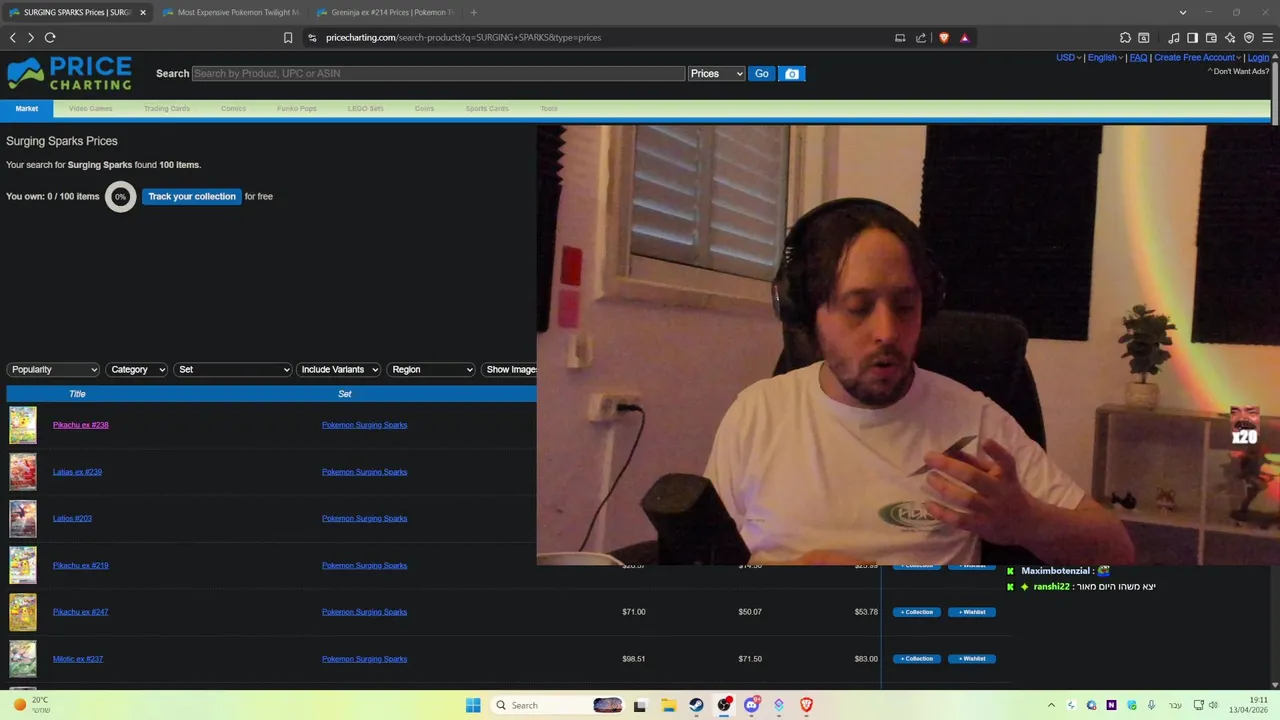Expand the Create Free Account menu

(x=1197, y=58)
